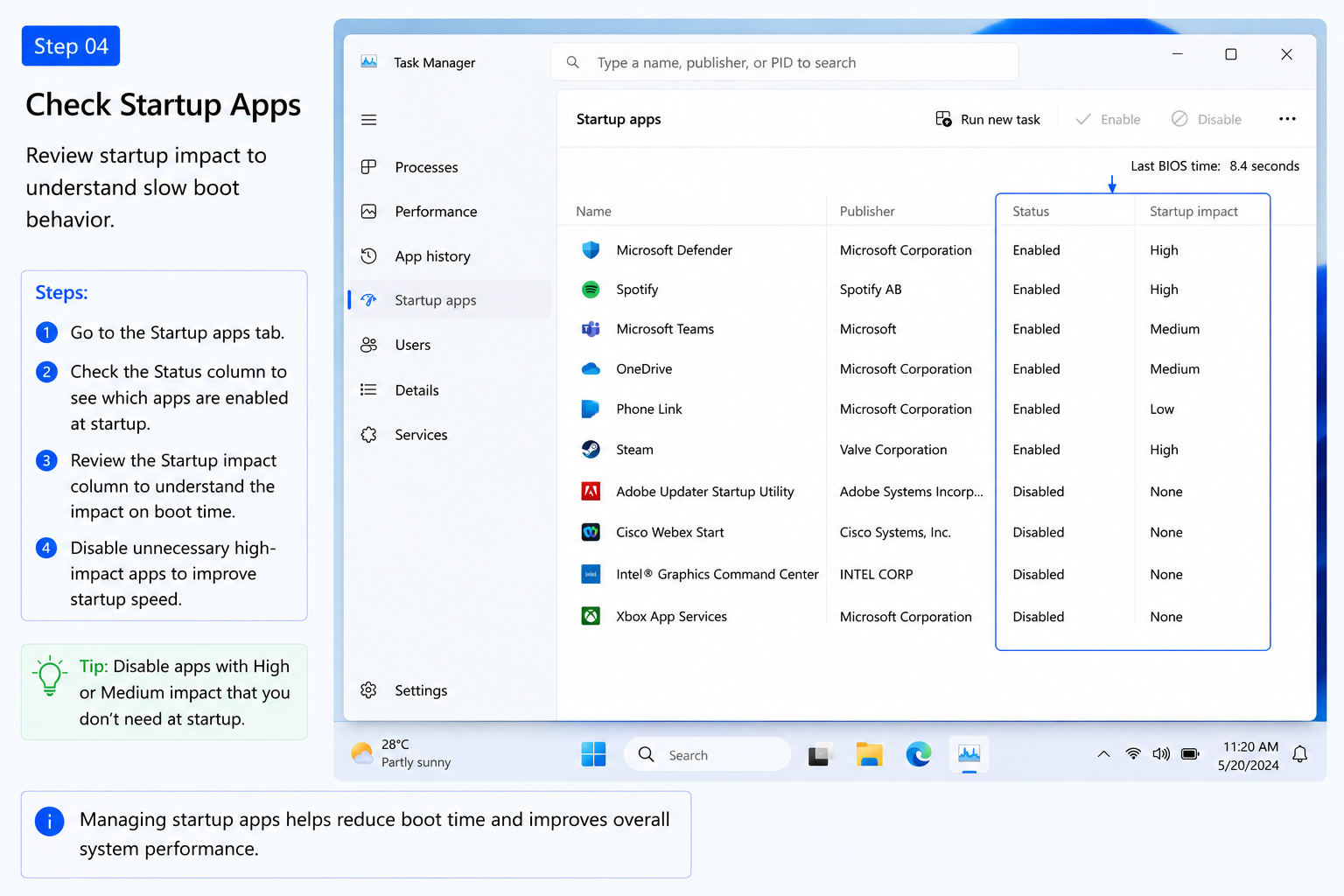Select the Startup apps tab

(450, 300)
